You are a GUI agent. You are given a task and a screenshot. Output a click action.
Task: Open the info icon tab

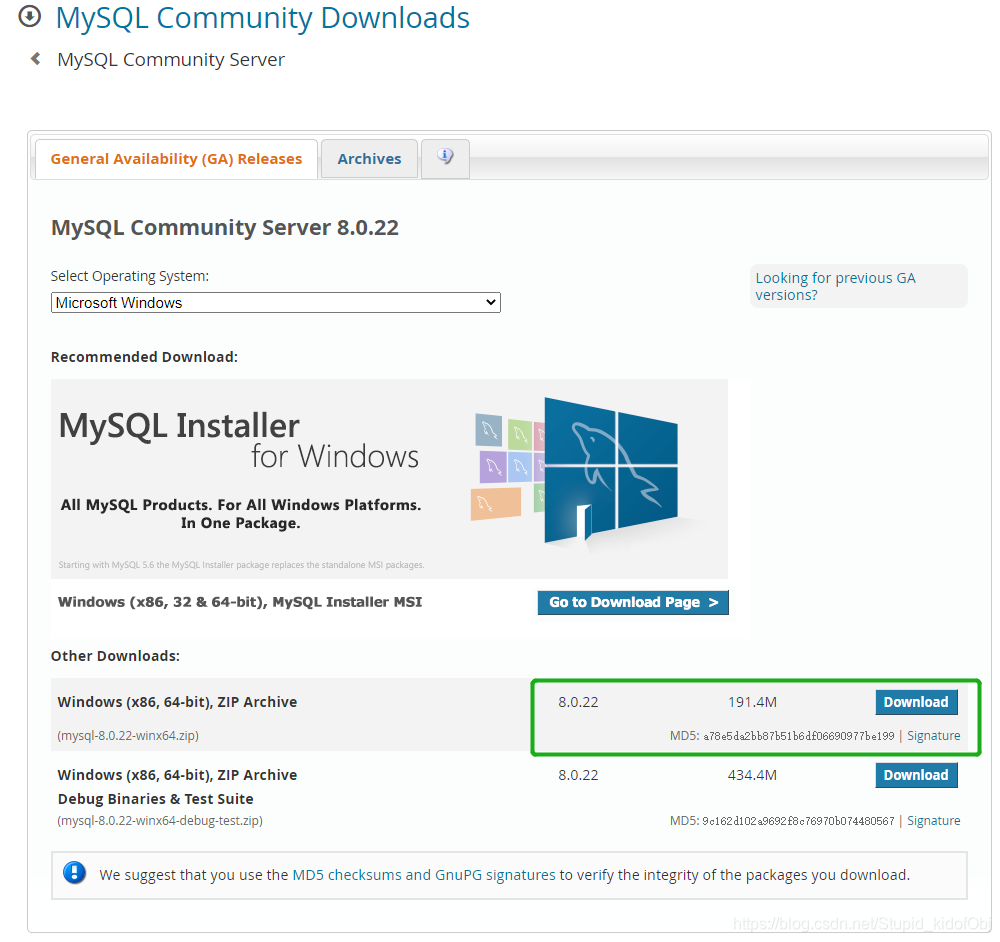[x=445, y=158]
